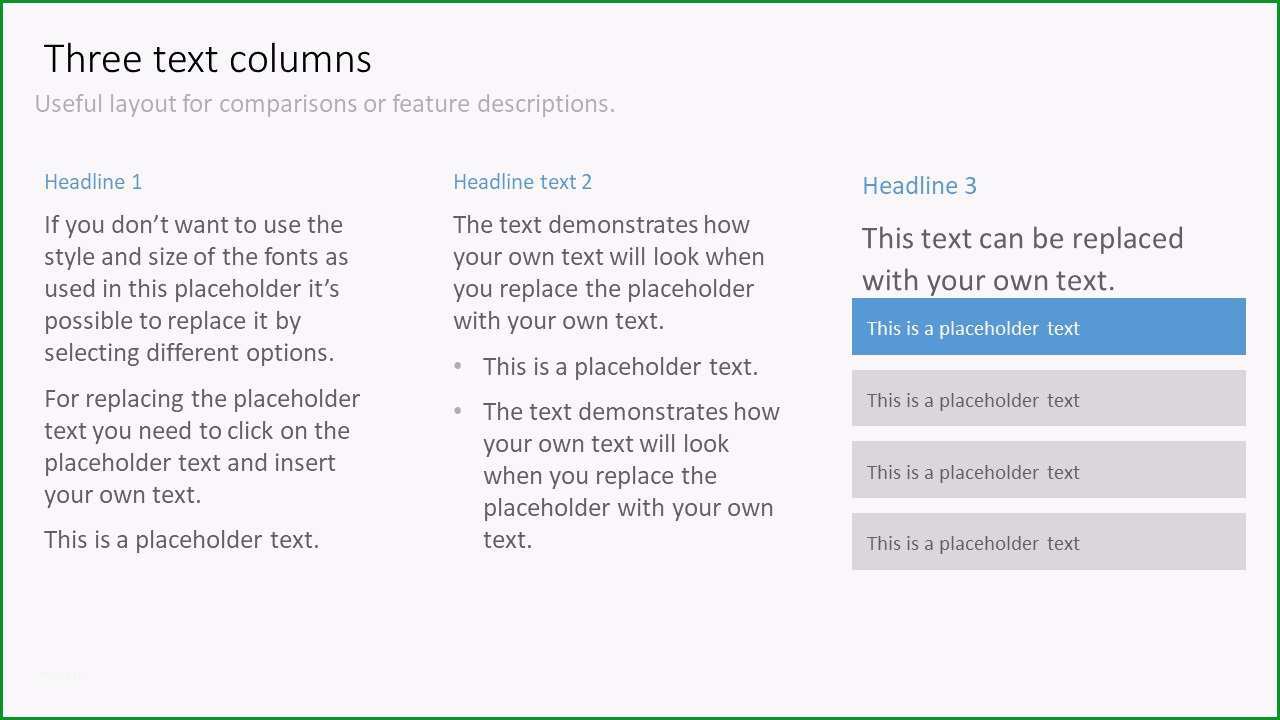Click the word 'Useful' in the subtitle
Screen dimensions: 1280x720
(69, 104)
